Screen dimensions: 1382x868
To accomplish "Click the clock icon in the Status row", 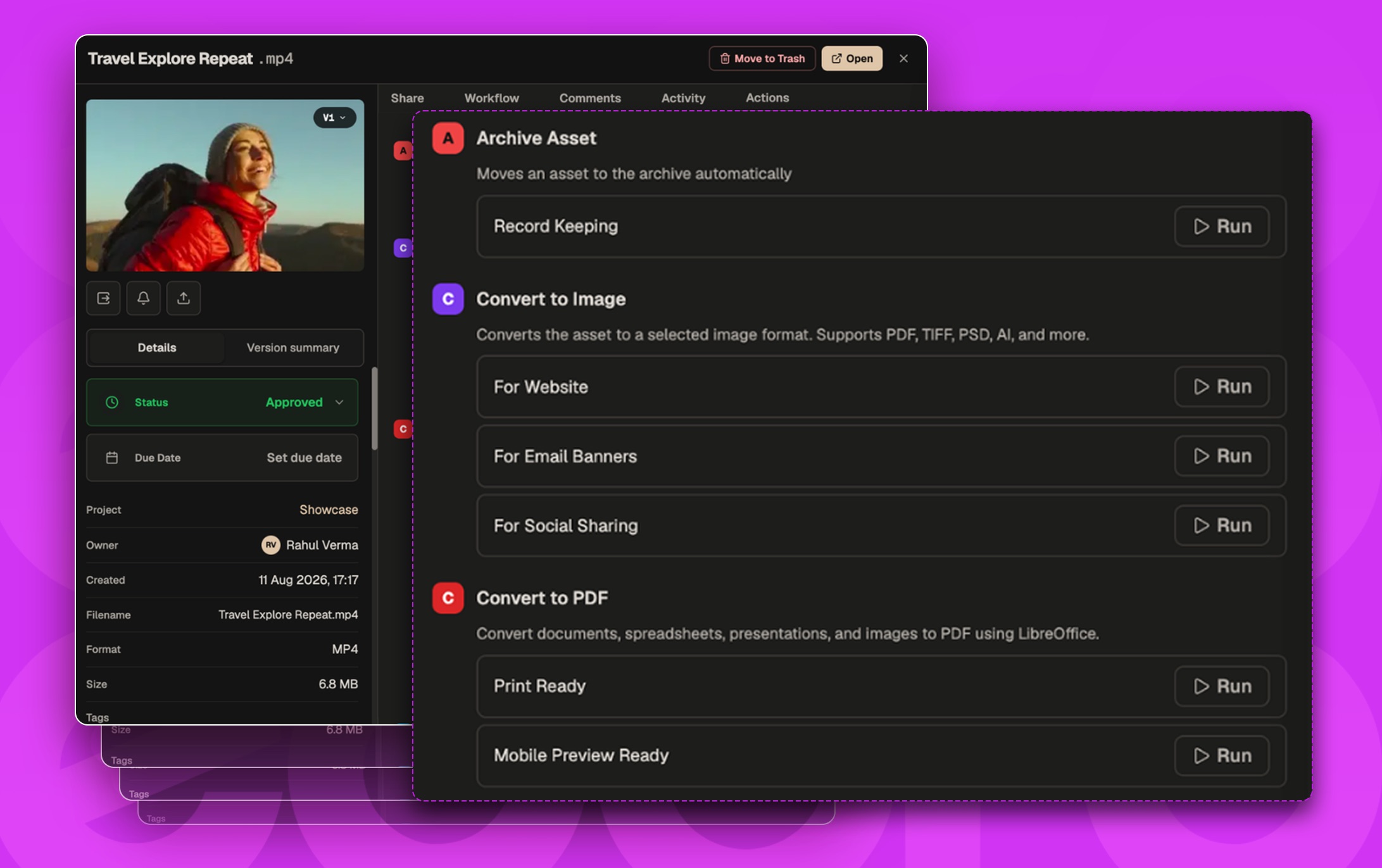I will tap(112, 402).
